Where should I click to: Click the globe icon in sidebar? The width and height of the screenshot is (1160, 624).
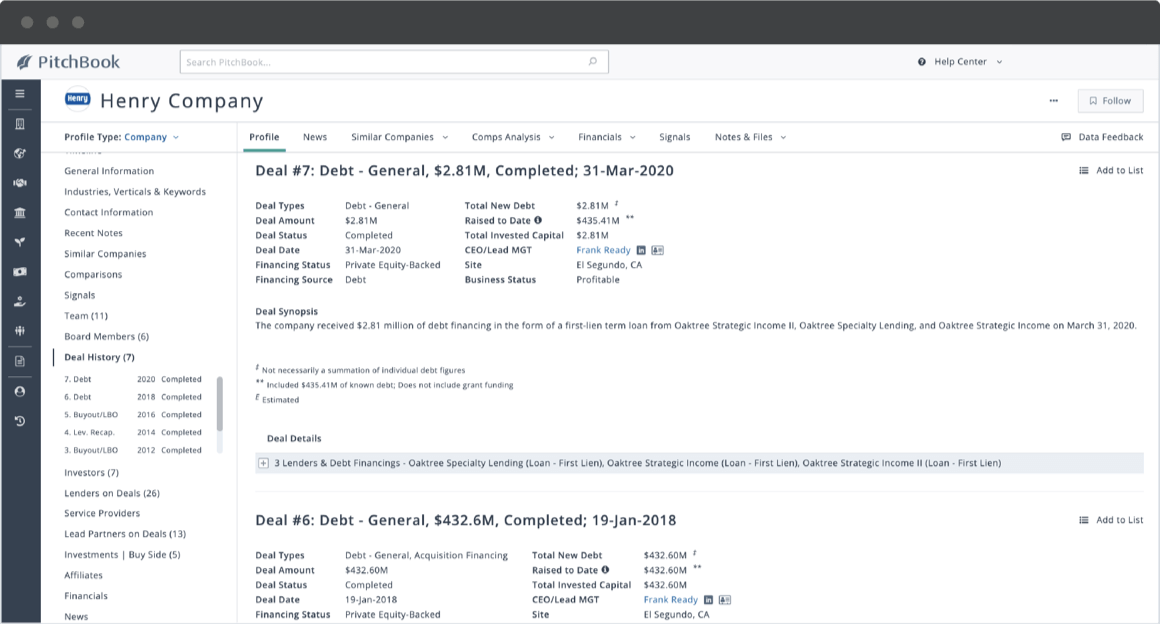pyautogui.click(x=20, y=153)
